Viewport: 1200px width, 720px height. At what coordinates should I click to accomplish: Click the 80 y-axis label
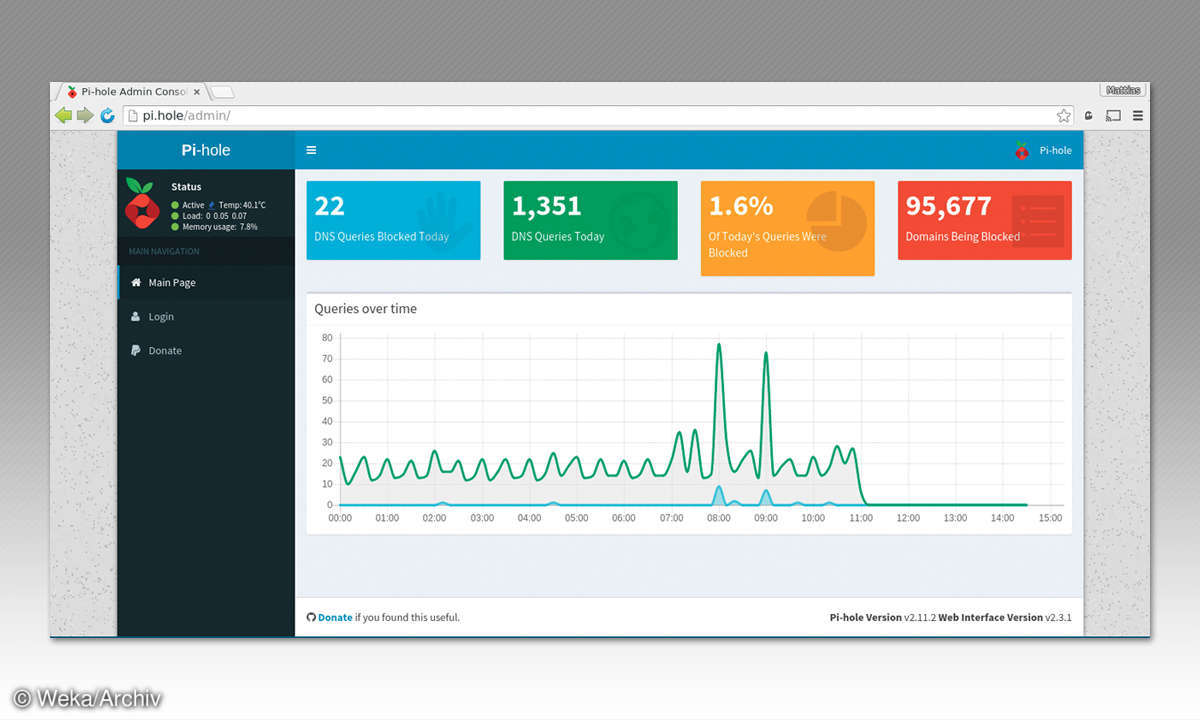[x=327, y=338]
